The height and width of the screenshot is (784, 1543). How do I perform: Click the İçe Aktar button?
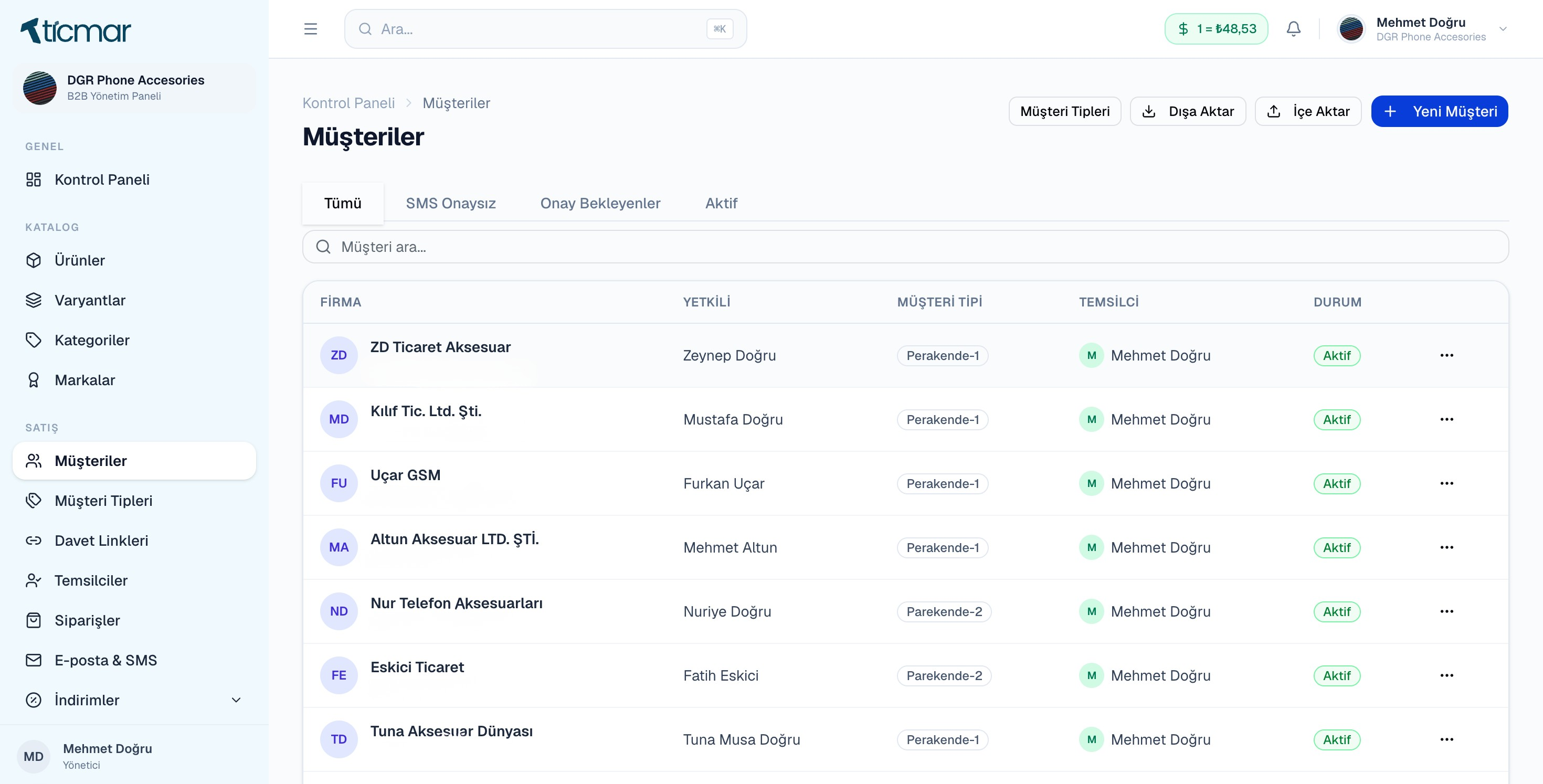(x=1308, y=111)
